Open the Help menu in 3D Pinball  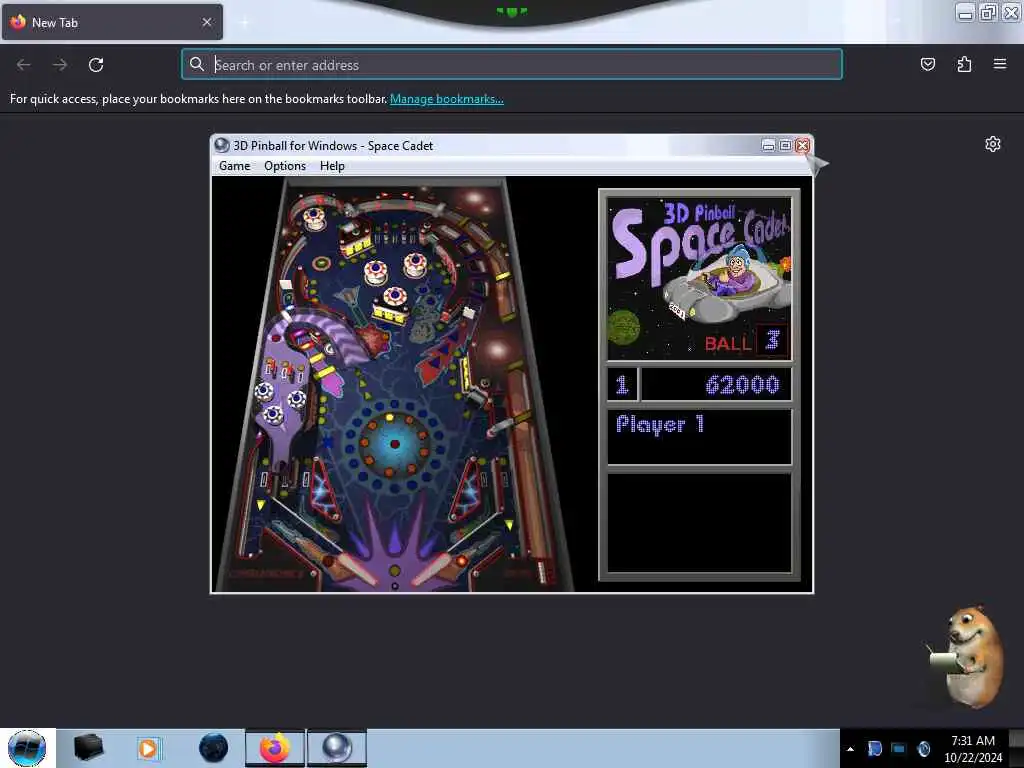coord(332,166)
